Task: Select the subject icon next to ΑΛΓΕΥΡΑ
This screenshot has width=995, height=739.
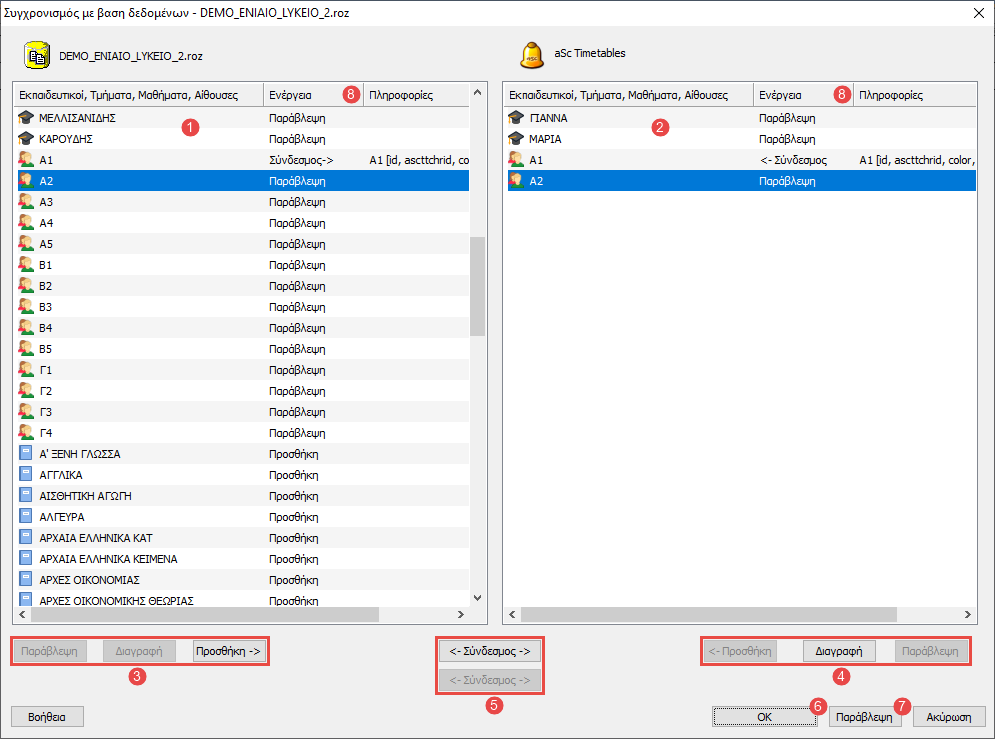Action: pos(26,517)
